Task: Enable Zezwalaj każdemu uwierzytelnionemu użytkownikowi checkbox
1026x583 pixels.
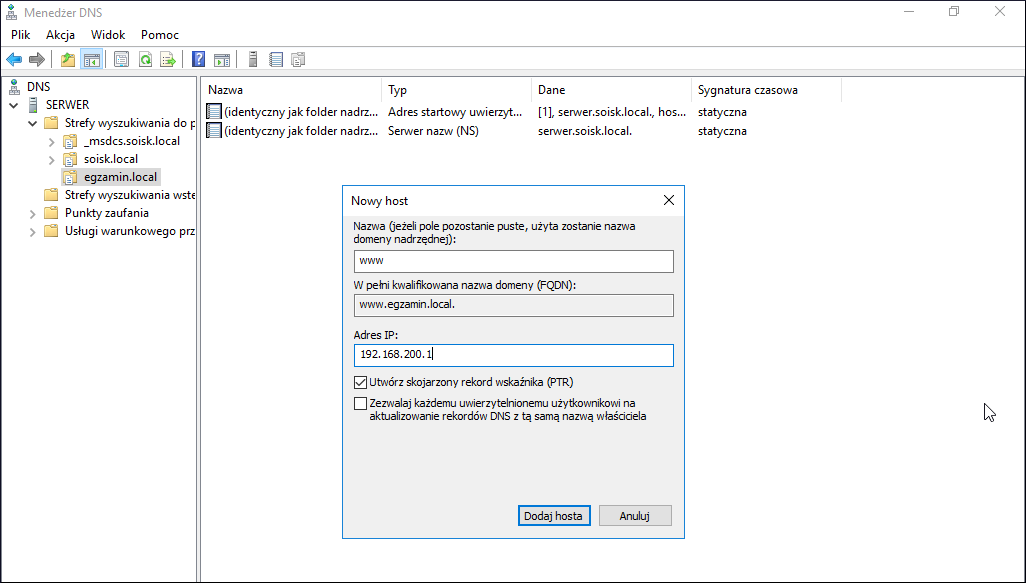Action: (x=360, y=404)
